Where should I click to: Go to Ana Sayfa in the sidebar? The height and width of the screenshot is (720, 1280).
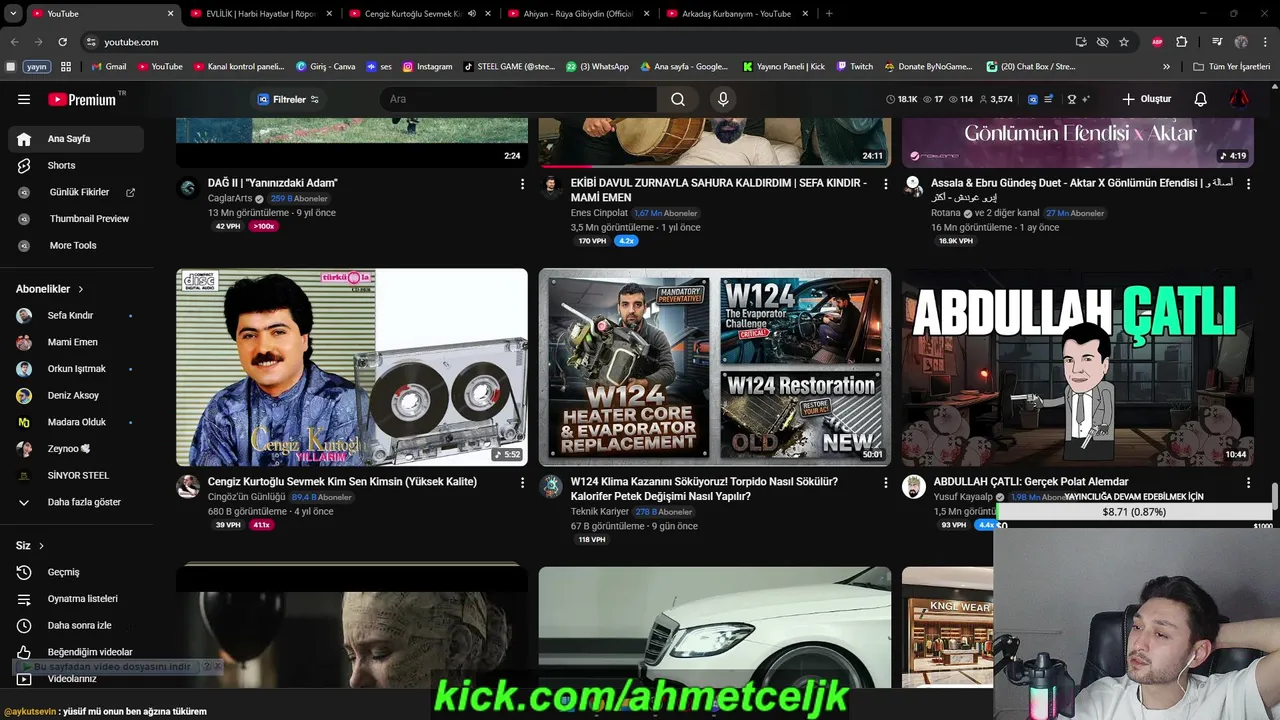(76, 139)
